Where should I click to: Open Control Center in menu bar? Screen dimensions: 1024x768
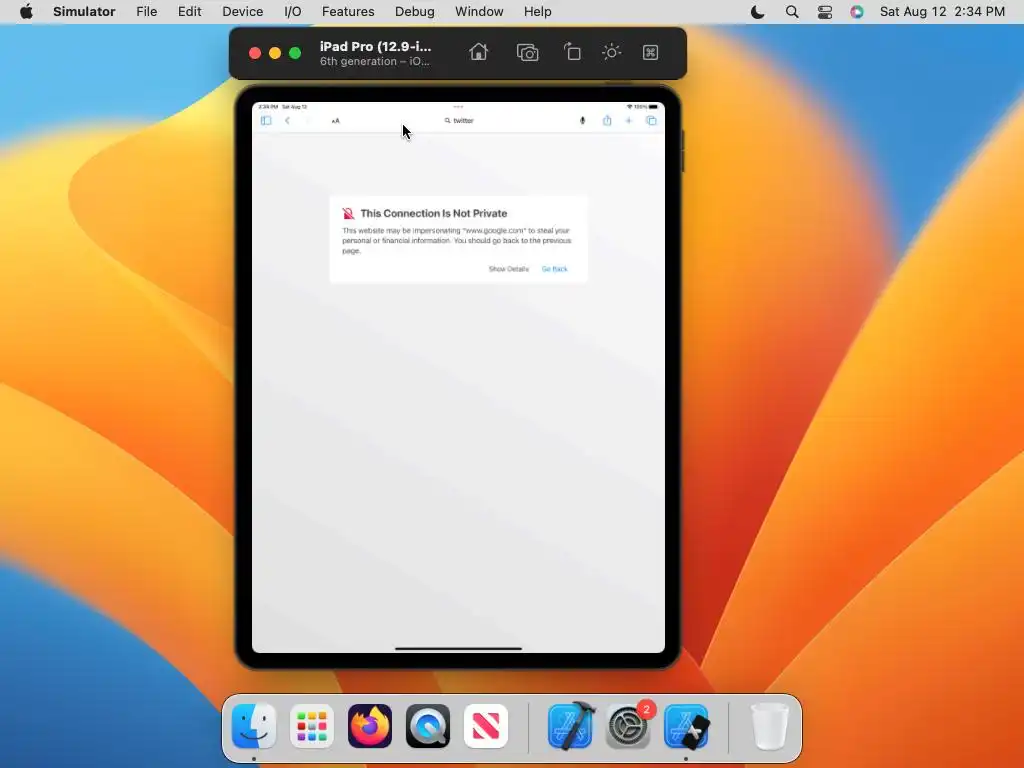click(825, 12)
